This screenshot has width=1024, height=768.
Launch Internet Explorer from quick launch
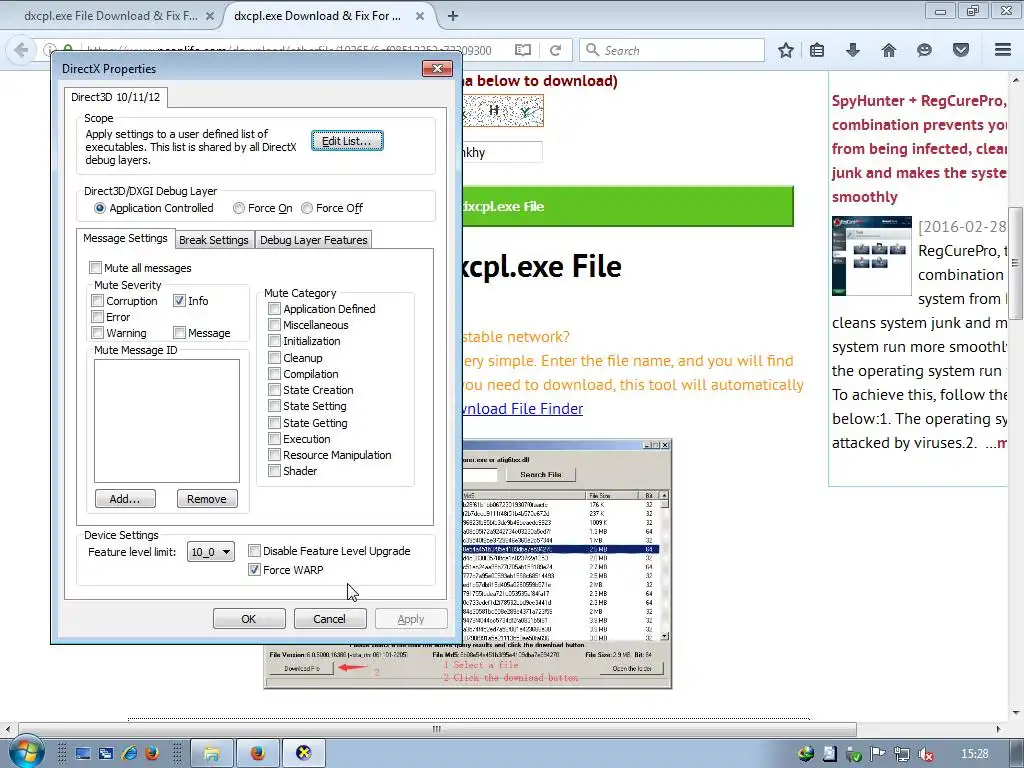(129, 754)
